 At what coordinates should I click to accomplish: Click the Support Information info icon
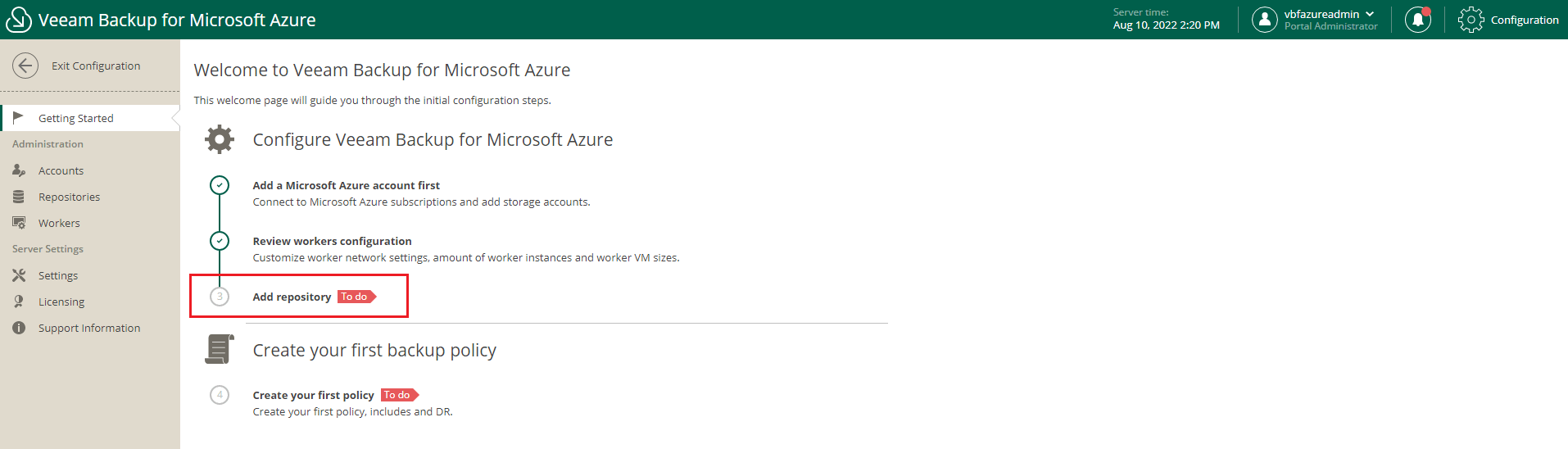[x=19, y=328]
